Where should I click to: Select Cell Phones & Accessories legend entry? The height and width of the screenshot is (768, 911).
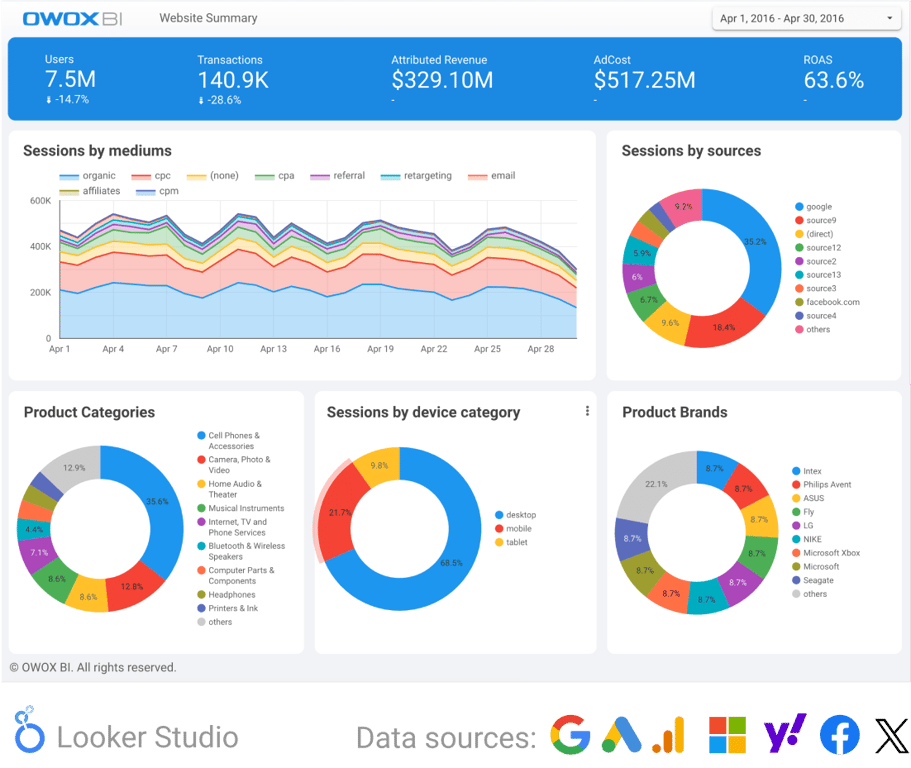point(229,441)
